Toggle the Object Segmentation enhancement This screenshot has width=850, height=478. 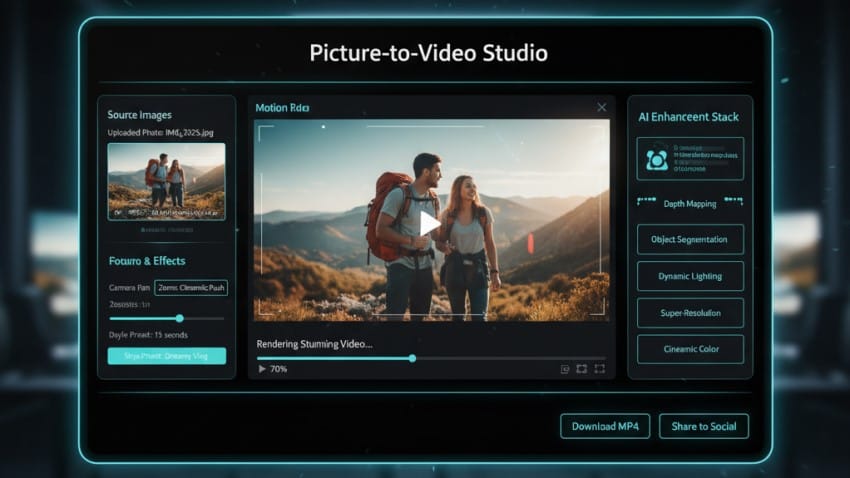(x=690, y=239)
